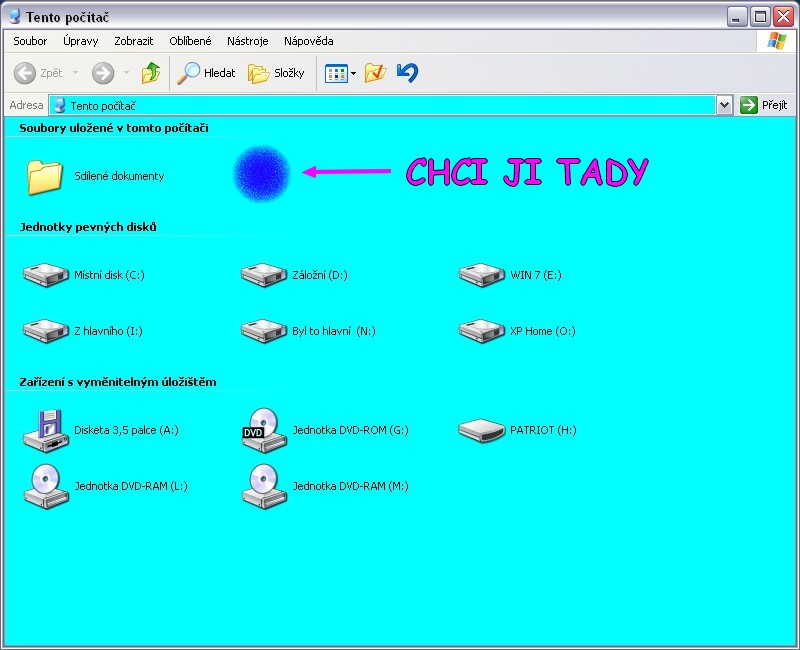Click the undo arrow toolbar icon
This screenshot has height=650, width=800.
tap(407, 73)
